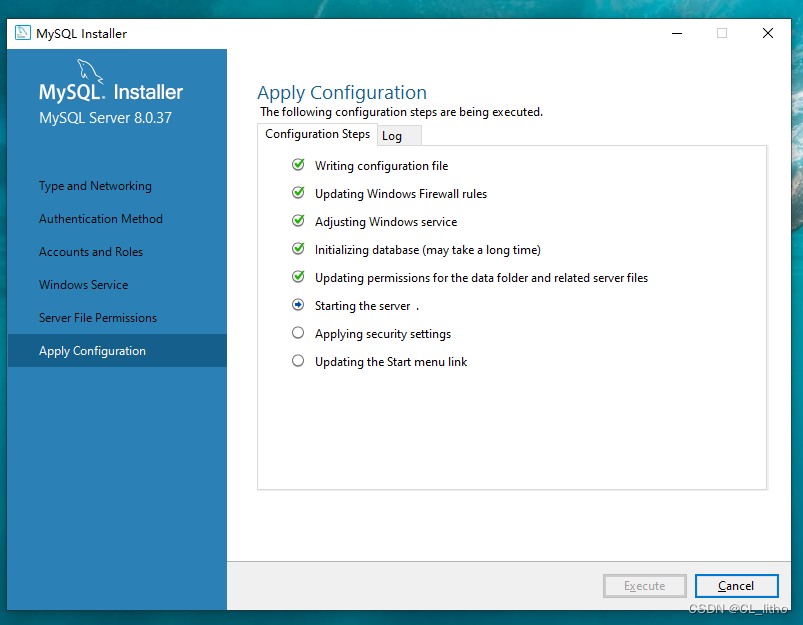Click the greyed-out maximize button
The height and width of the screenshot is (625, 803).
point(722,33)
